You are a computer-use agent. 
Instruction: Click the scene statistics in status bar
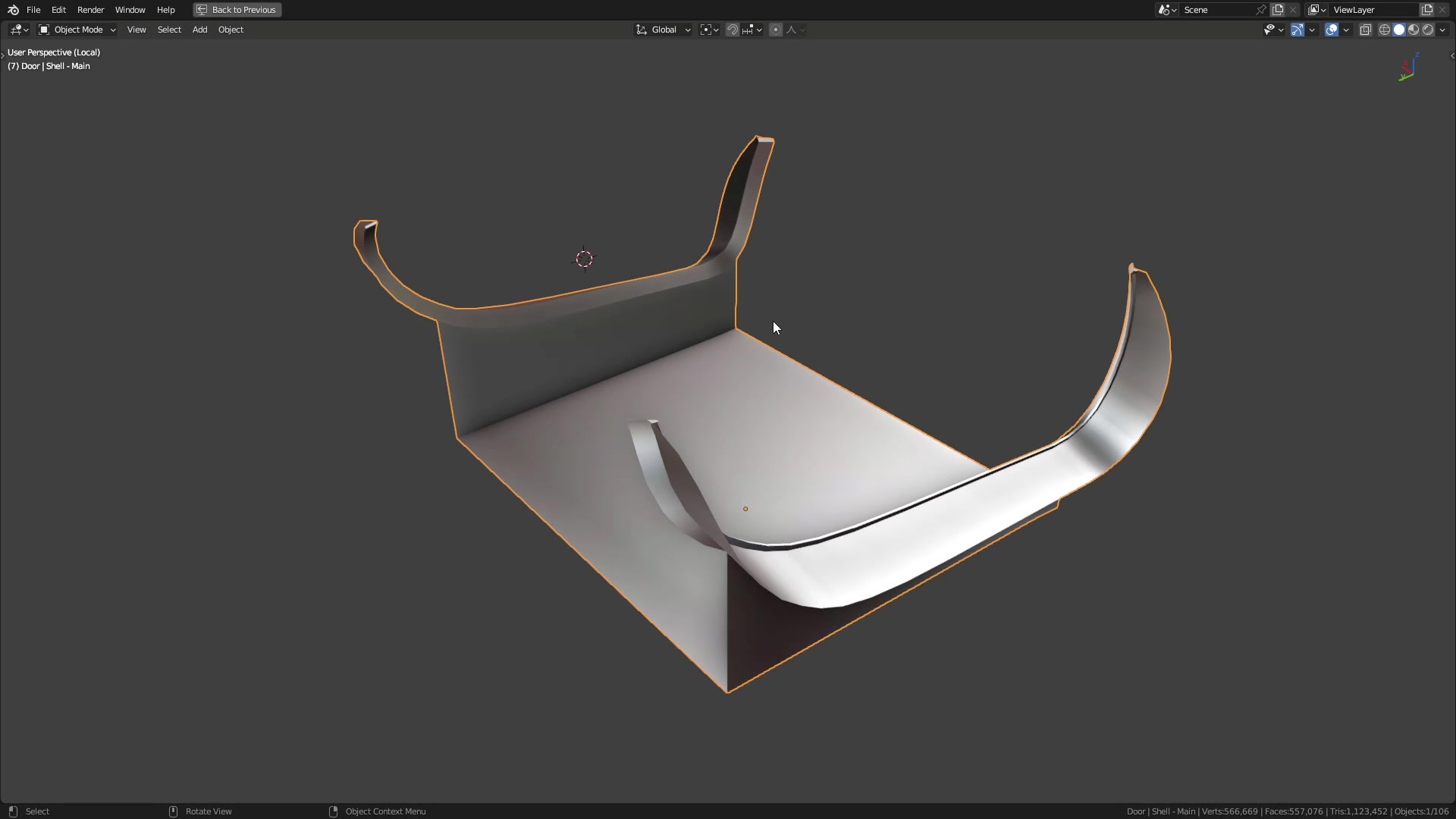(x=1288, y=811)
